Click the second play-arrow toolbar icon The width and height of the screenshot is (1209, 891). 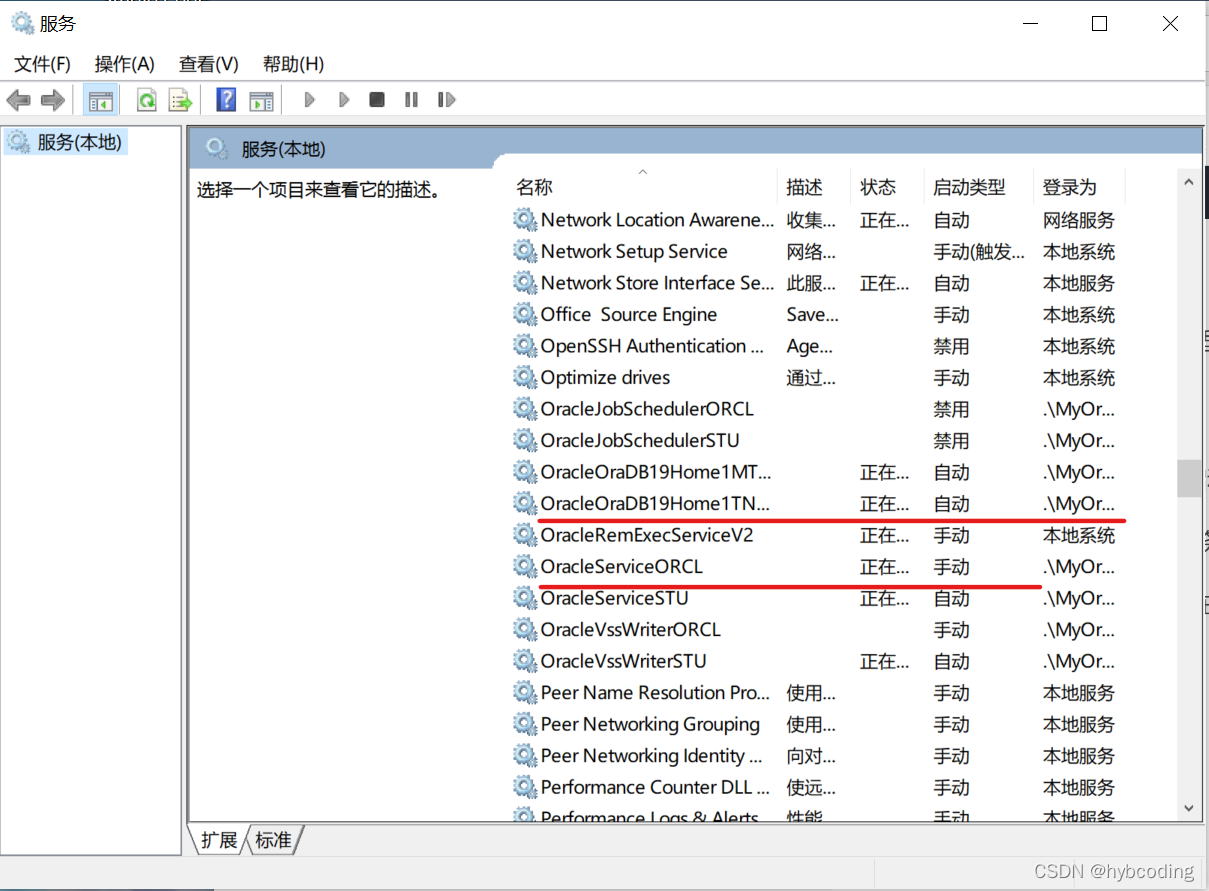coord(344,100)
